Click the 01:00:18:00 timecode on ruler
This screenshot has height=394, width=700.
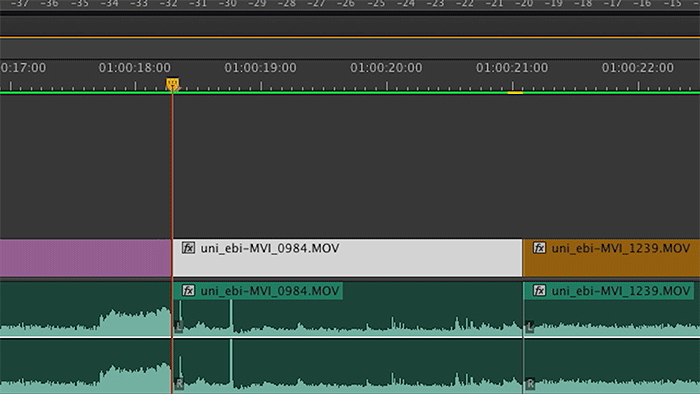tap(134, 68)
